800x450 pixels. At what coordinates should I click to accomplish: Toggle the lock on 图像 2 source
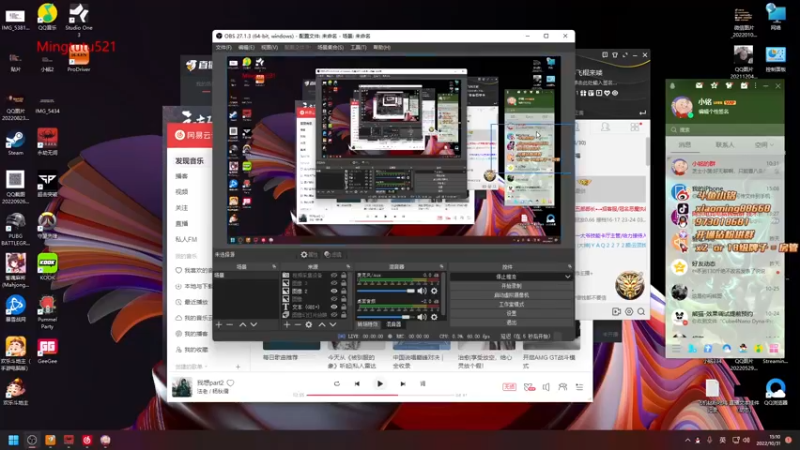pos(344,291)
